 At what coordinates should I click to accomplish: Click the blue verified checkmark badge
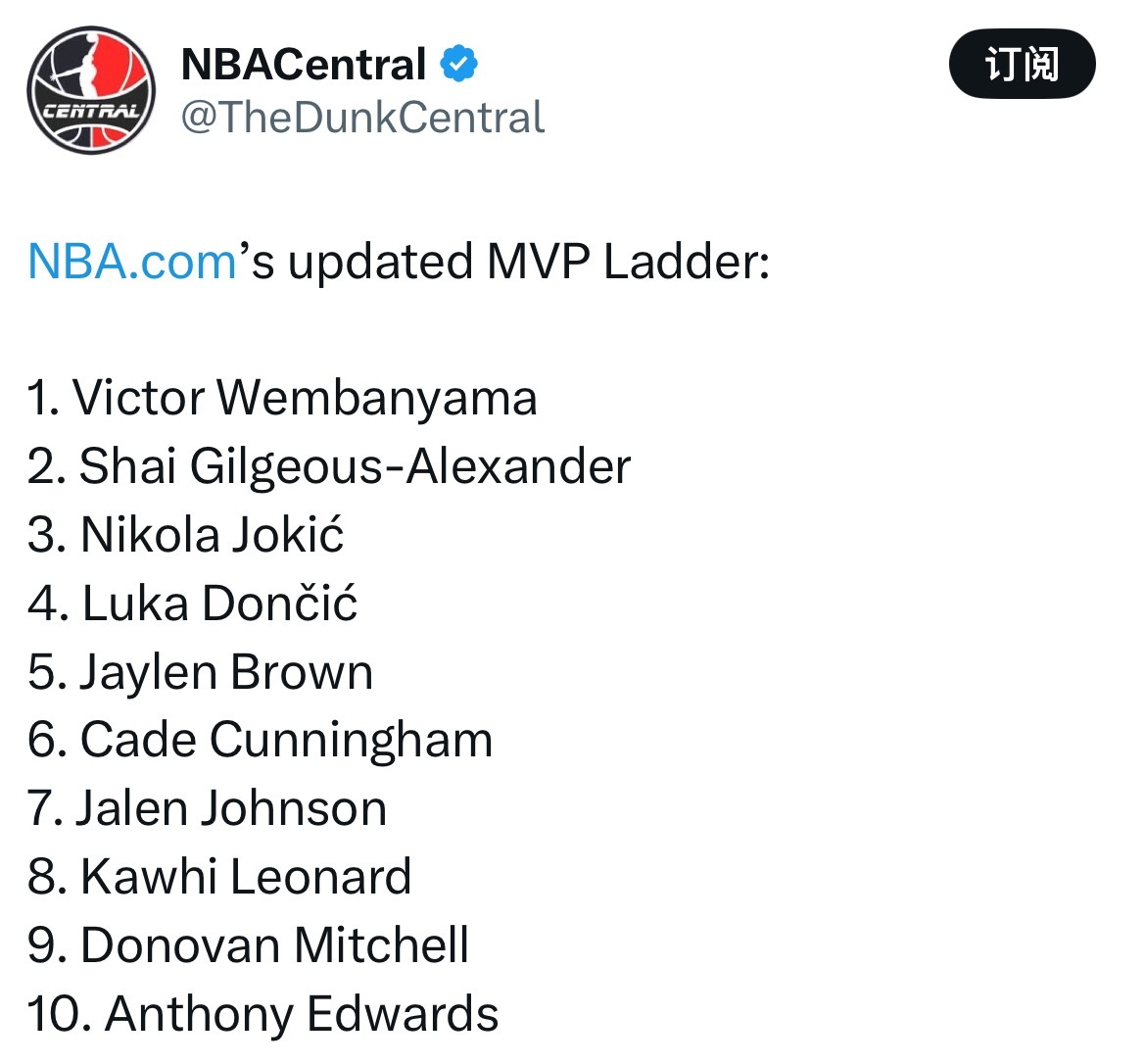coord(459,61)
